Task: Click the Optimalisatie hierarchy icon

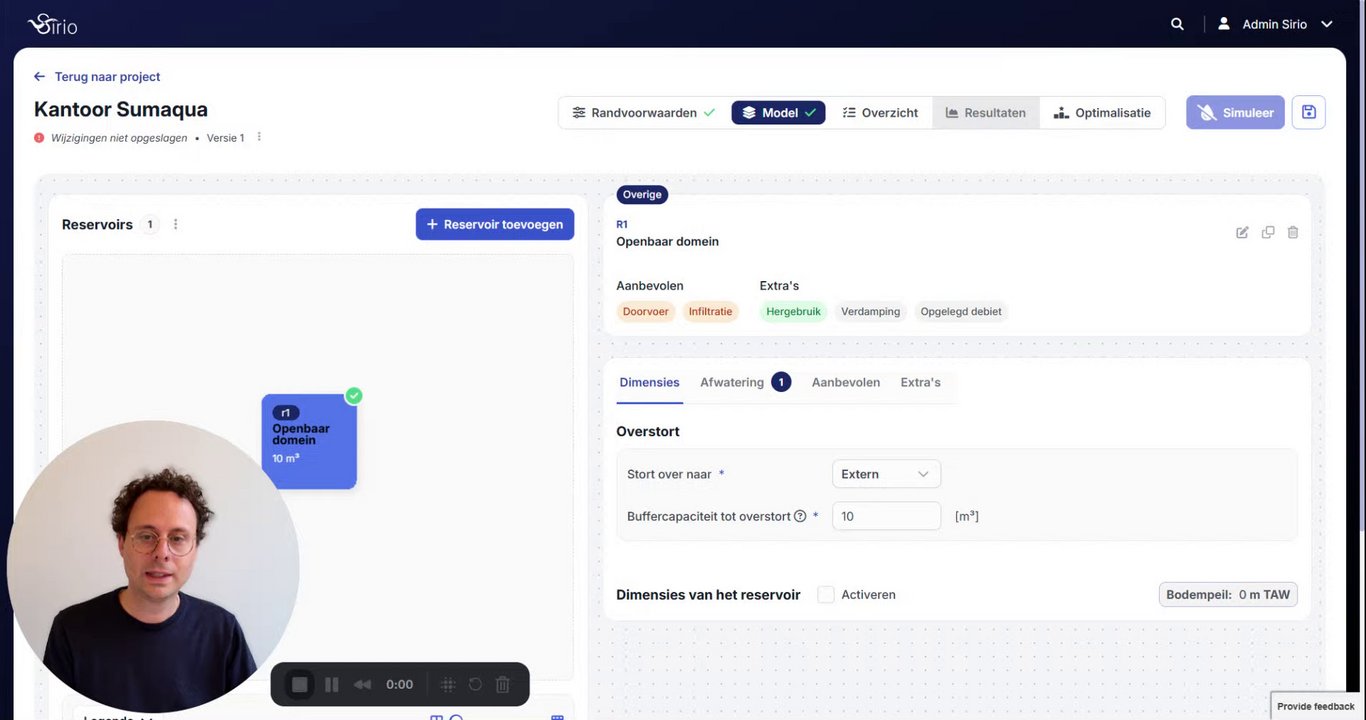Action: [1062, 113]
